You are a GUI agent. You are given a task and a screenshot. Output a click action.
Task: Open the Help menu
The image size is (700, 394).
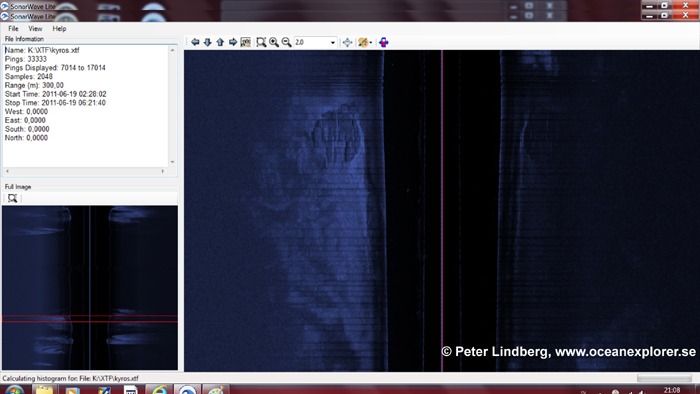(59, 29)
